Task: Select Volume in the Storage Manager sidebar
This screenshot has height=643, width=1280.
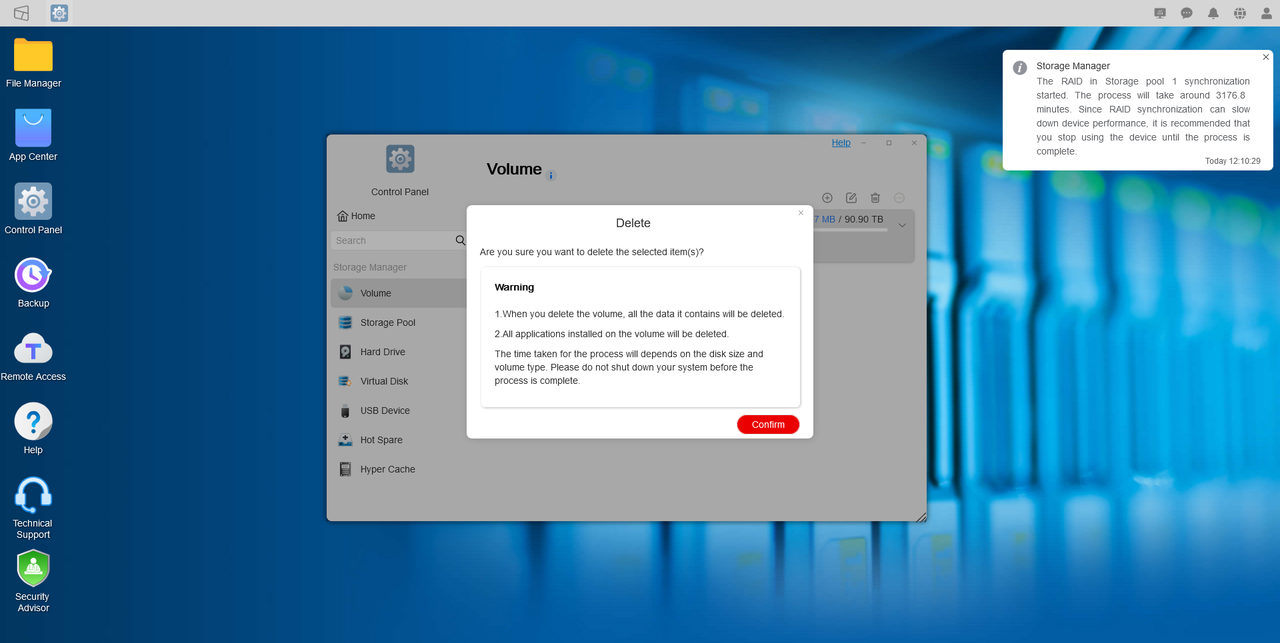Action: click(x=399, y=293)
